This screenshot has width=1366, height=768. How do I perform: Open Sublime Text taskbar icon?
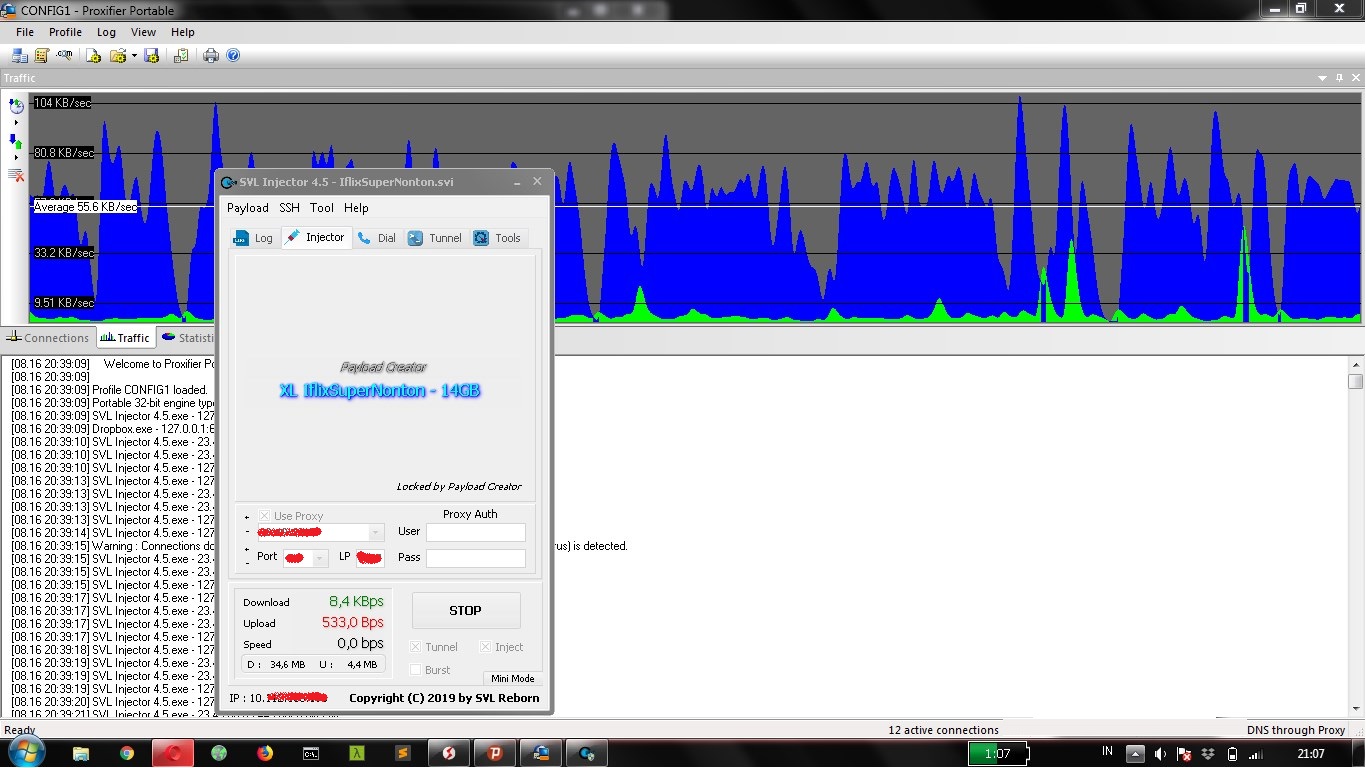pyautogui.click(x=403, y=753)
